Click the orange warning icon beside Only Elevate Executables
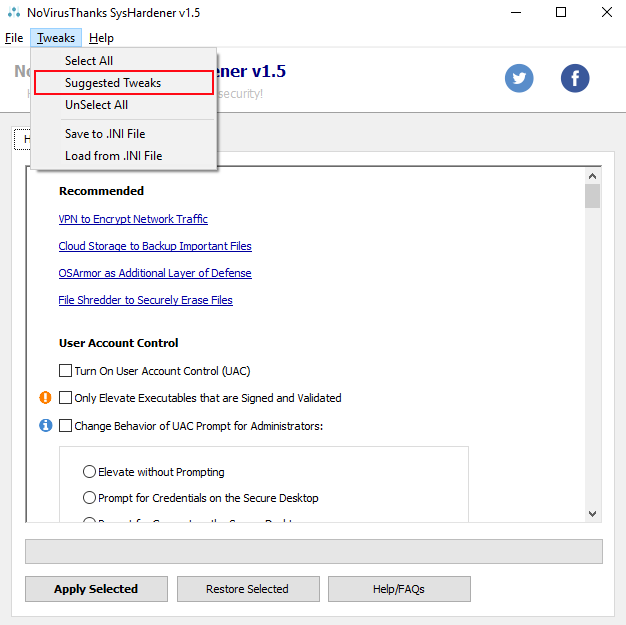 [45, 398]
